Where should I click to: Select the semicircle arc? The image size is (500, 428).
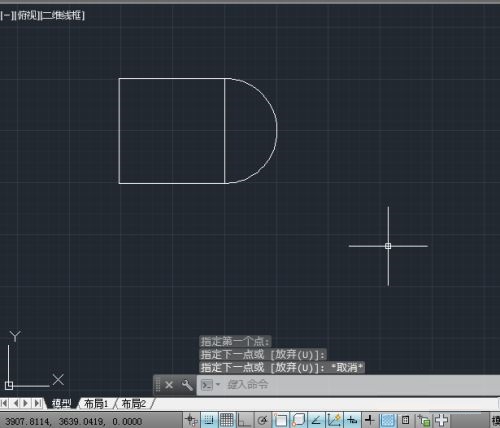click(x=276, y=131)
